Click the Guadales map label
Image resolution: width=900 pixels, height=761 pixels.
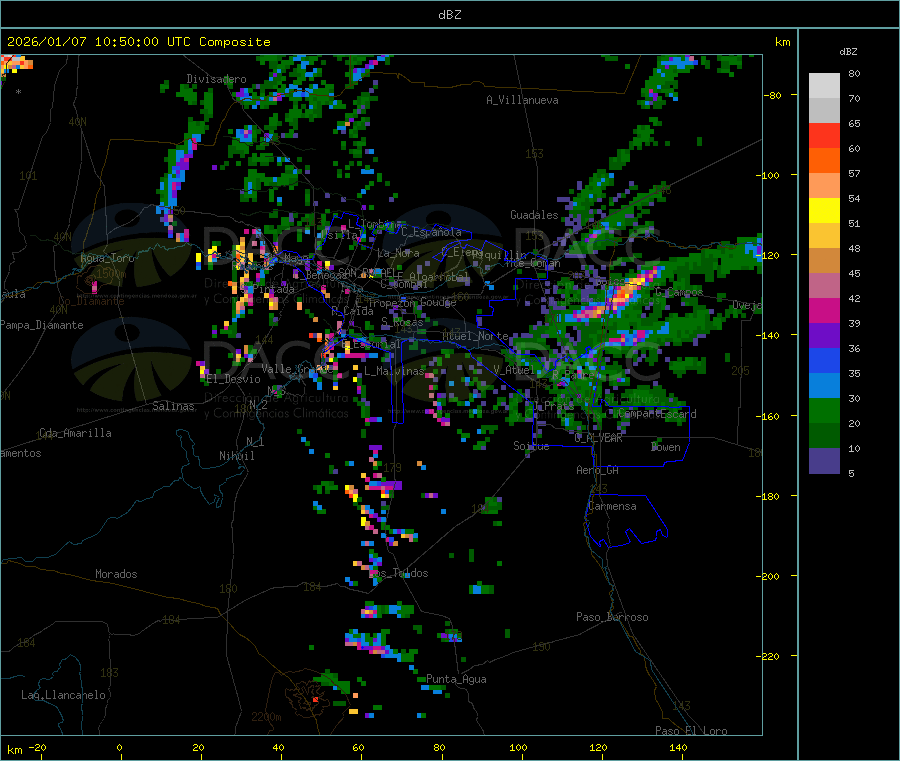click(534, 215)
